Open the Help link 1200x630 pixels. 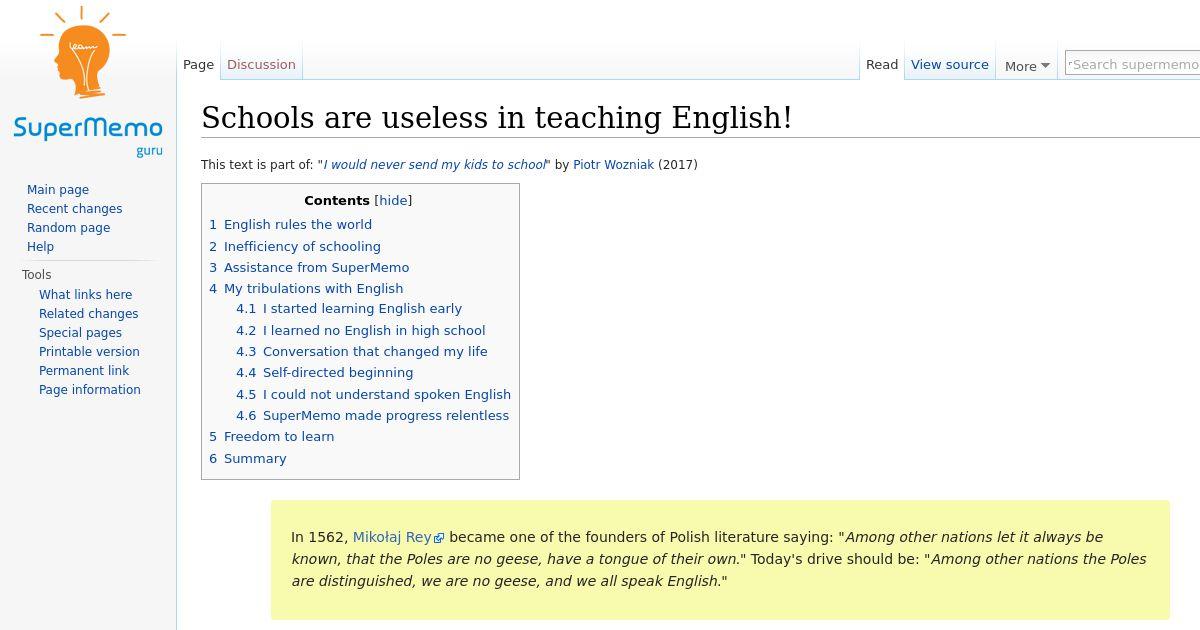coord(40,247)
